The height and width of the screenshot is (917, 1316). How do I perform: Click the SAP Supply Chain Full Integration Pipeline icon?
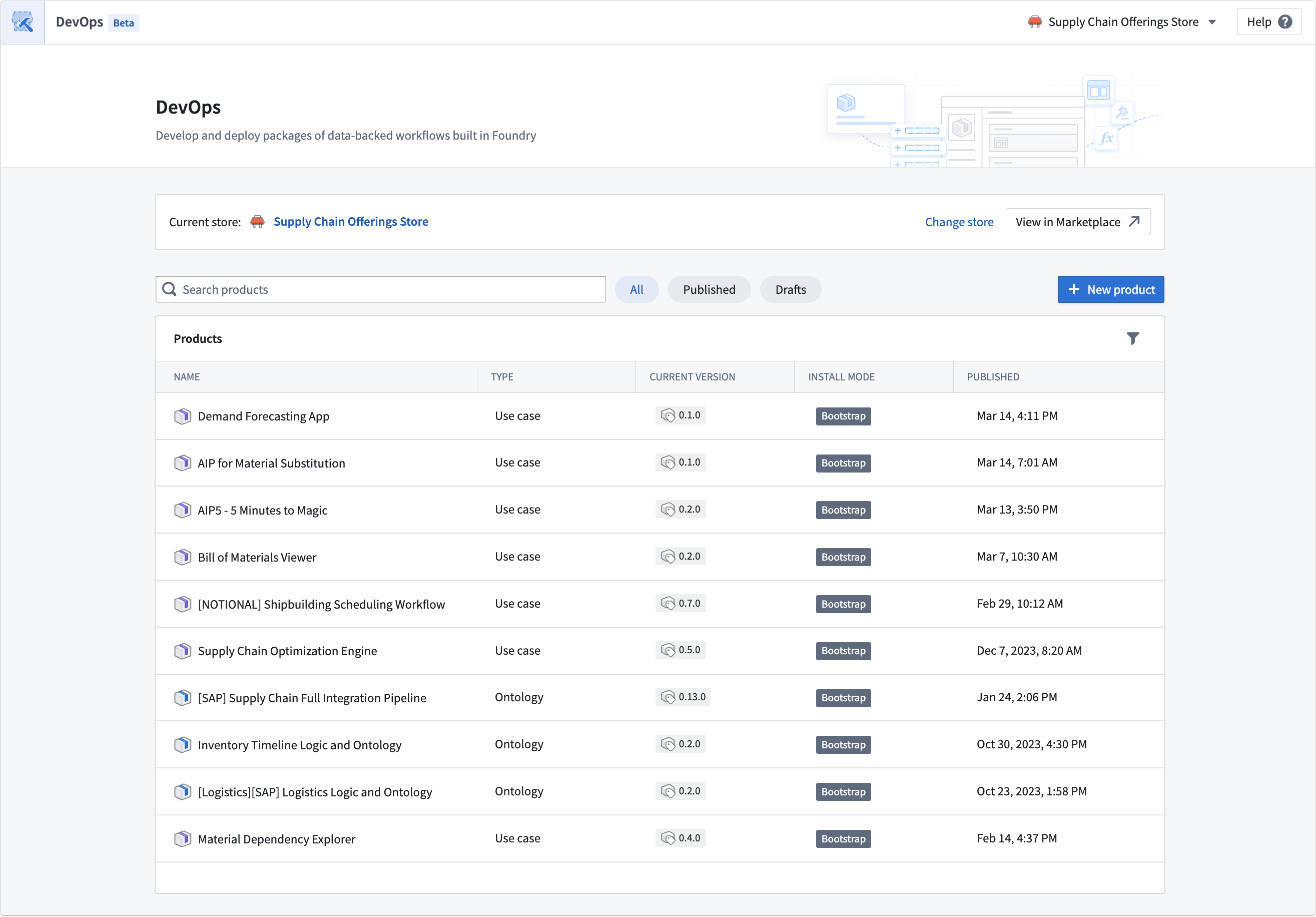(182, 698)
